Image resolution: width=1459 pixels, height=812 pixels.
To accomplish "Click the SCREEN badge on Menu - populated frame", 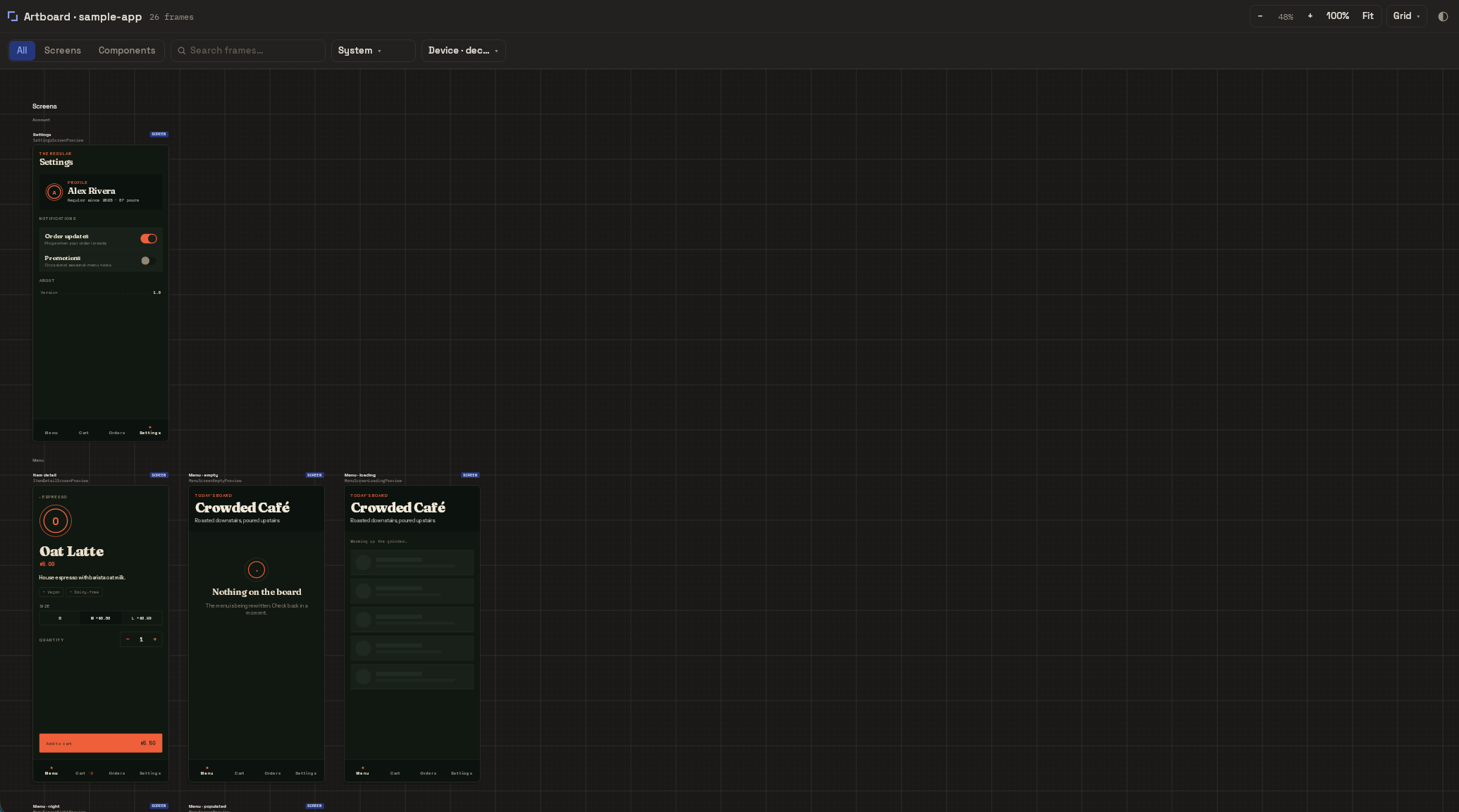I will point(315,806).
